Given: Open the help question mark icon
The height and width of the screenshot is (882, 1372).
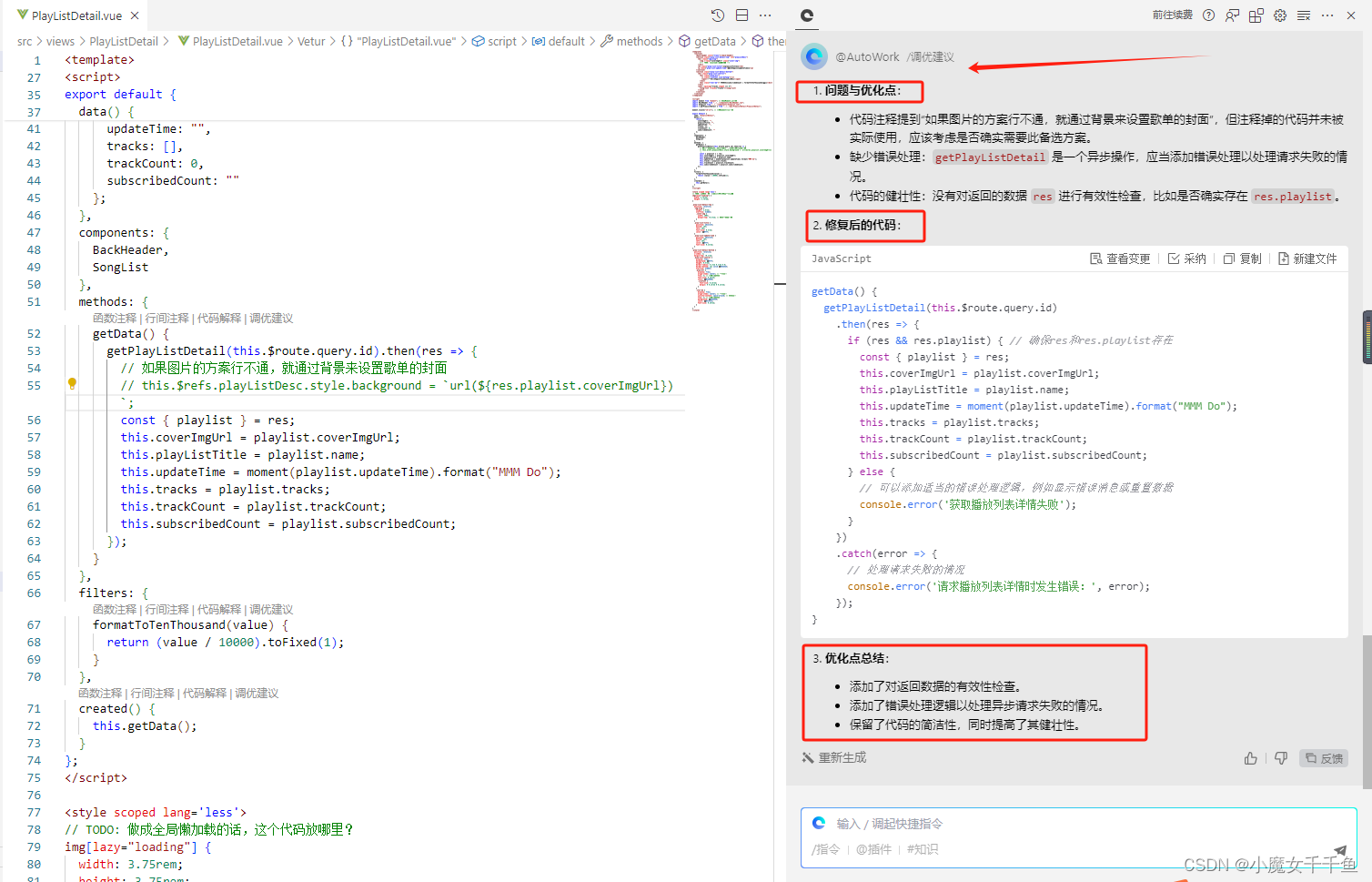Looking at the screenshot, I should pyautogui.click(x=1208, y=15).
